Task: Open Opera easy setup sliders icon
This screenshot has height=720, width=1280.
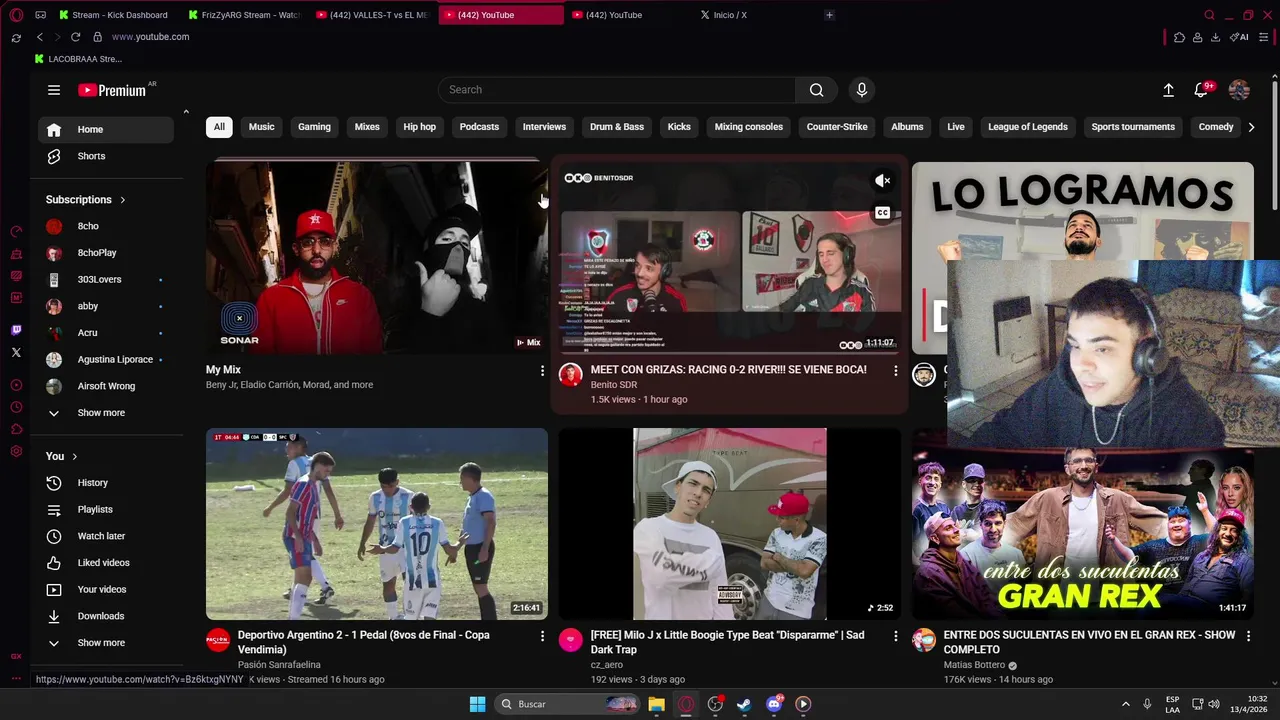Action: pos(1265,37)
